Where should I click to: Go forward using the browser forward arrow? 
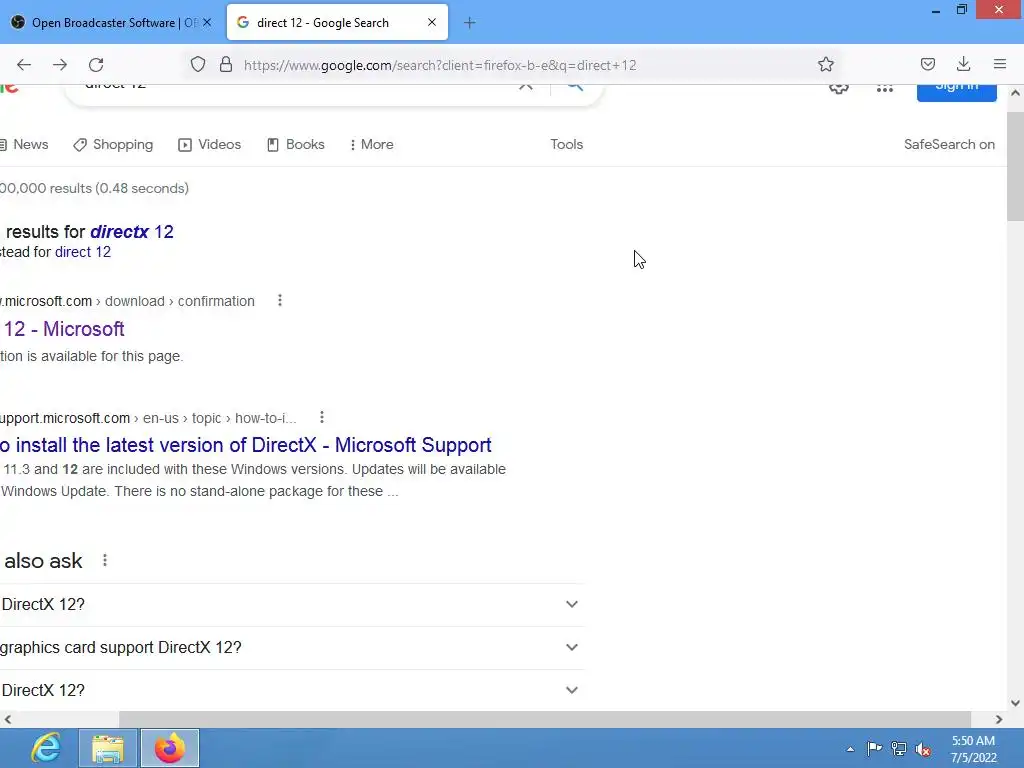tap(60, 65)
